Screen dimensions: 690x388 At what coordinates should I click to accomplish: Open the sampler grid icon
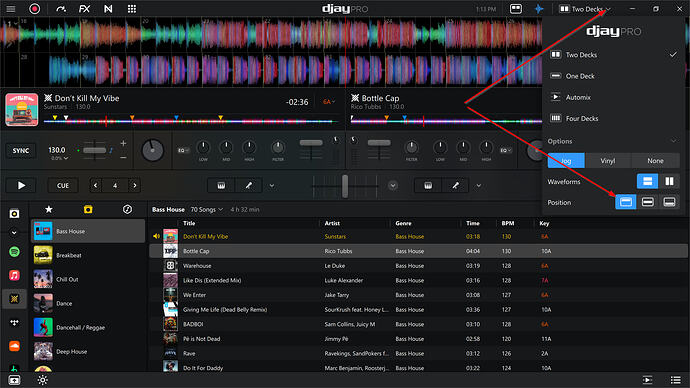pyautogui.click(x=132, y=9)
